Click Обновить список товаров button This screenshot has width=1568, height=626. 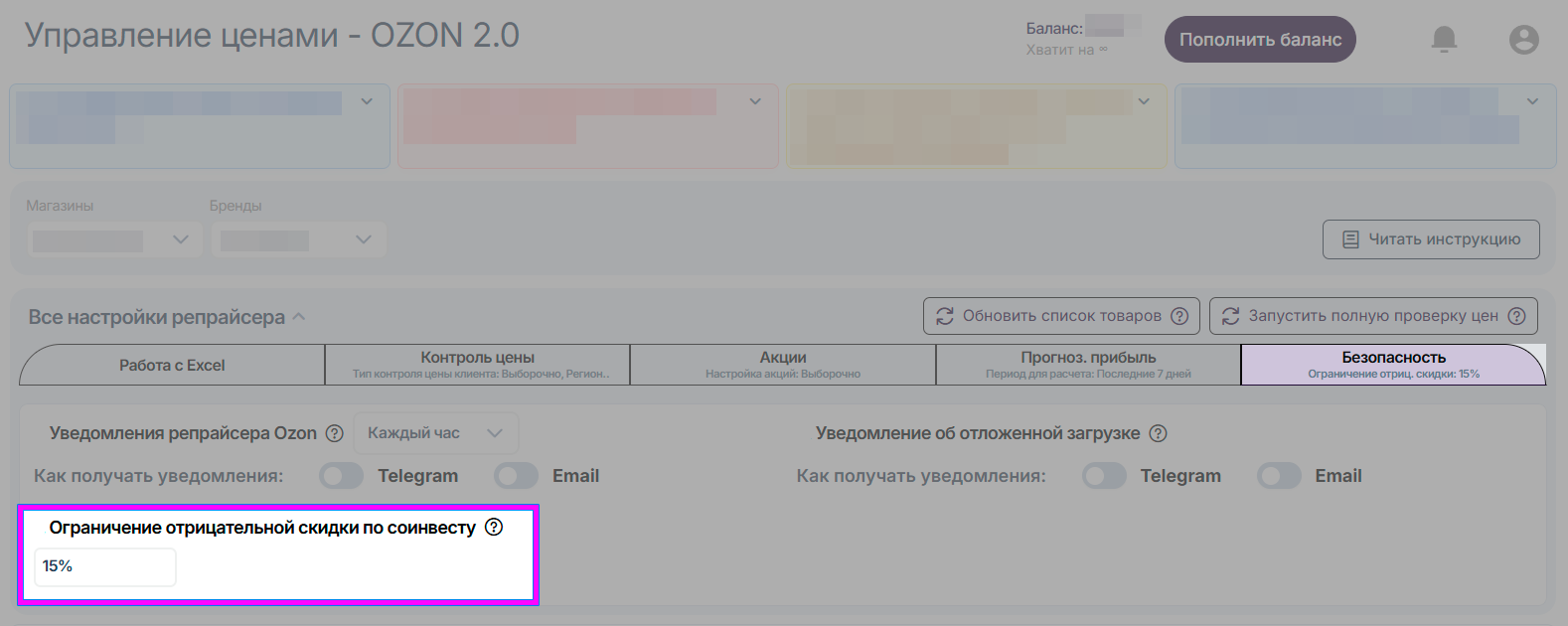1061,316
